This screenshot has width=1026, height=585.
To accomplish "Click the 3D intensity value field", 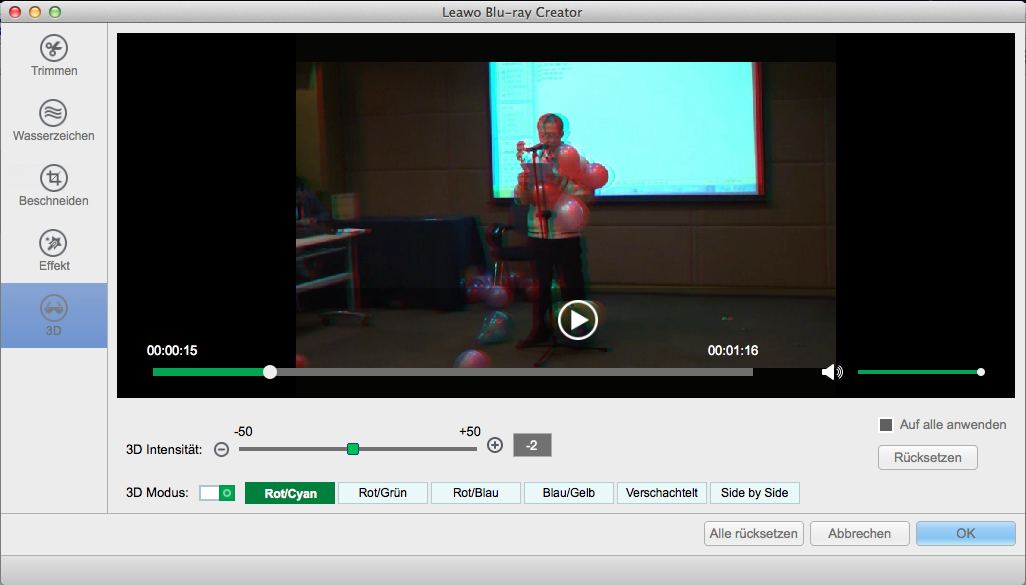I will click(x=532, y=445).
